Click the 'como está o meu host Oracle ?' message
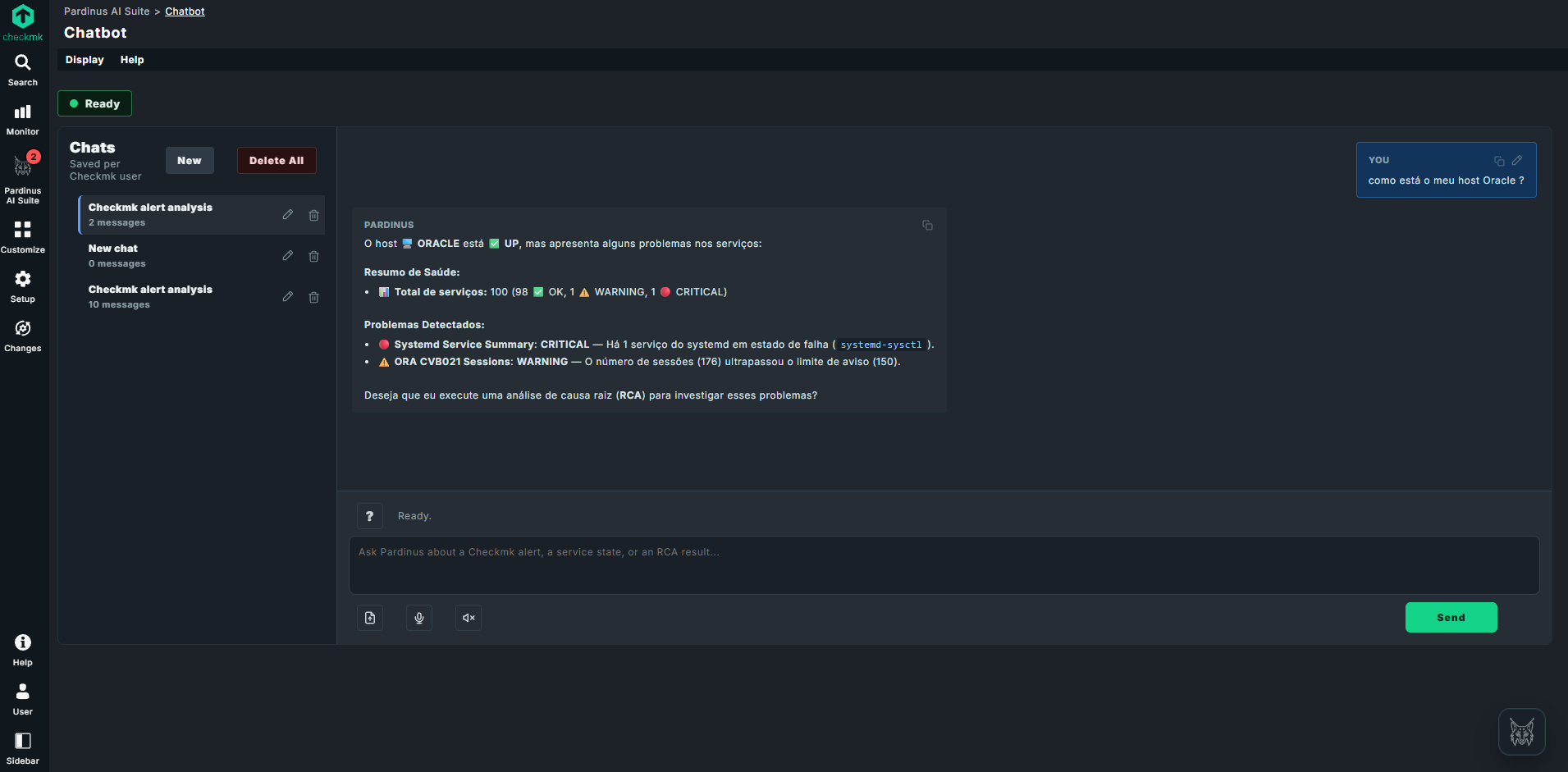This screenshot has width=1568, height=772. pyautogui.click(x=1446, y=180)
